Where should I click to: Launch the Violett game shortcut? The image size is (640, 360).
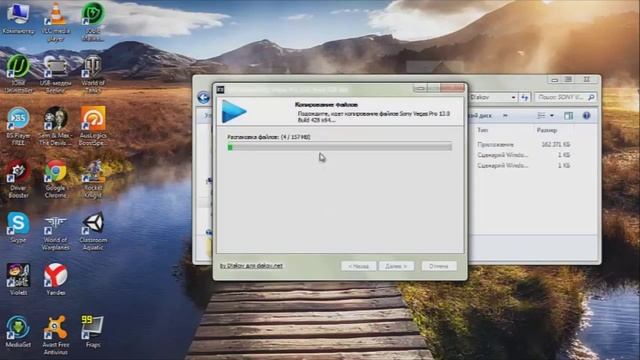pyautogui.click(x=18, y=279)
